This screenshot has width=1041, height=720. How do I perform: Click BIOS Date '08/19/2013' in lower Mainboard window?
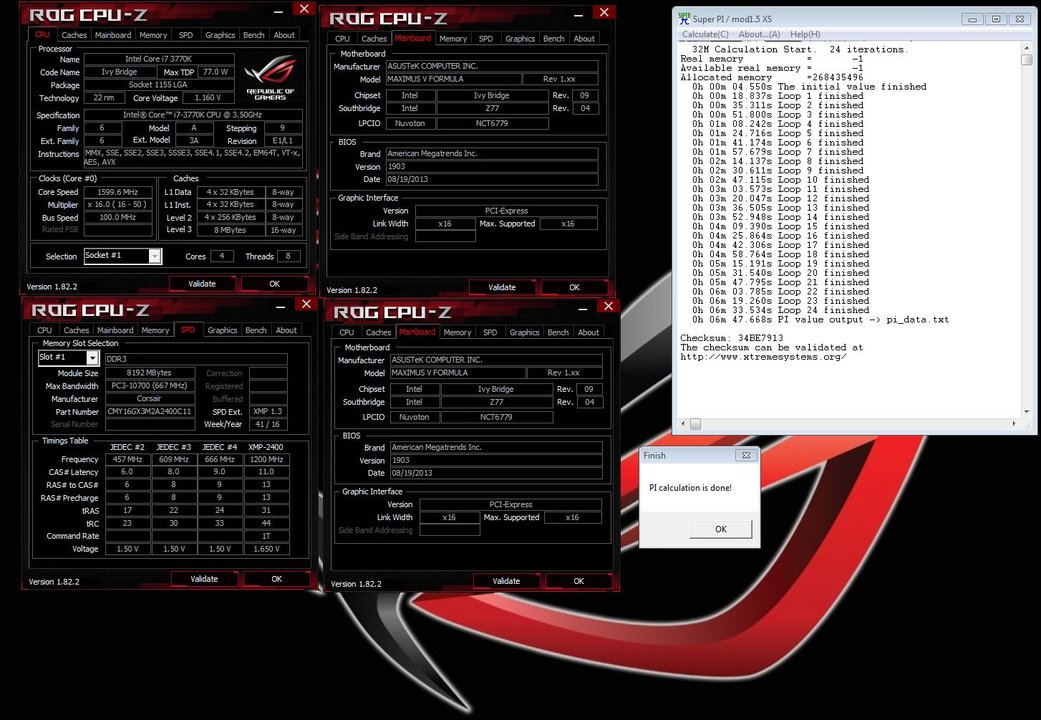496,473
